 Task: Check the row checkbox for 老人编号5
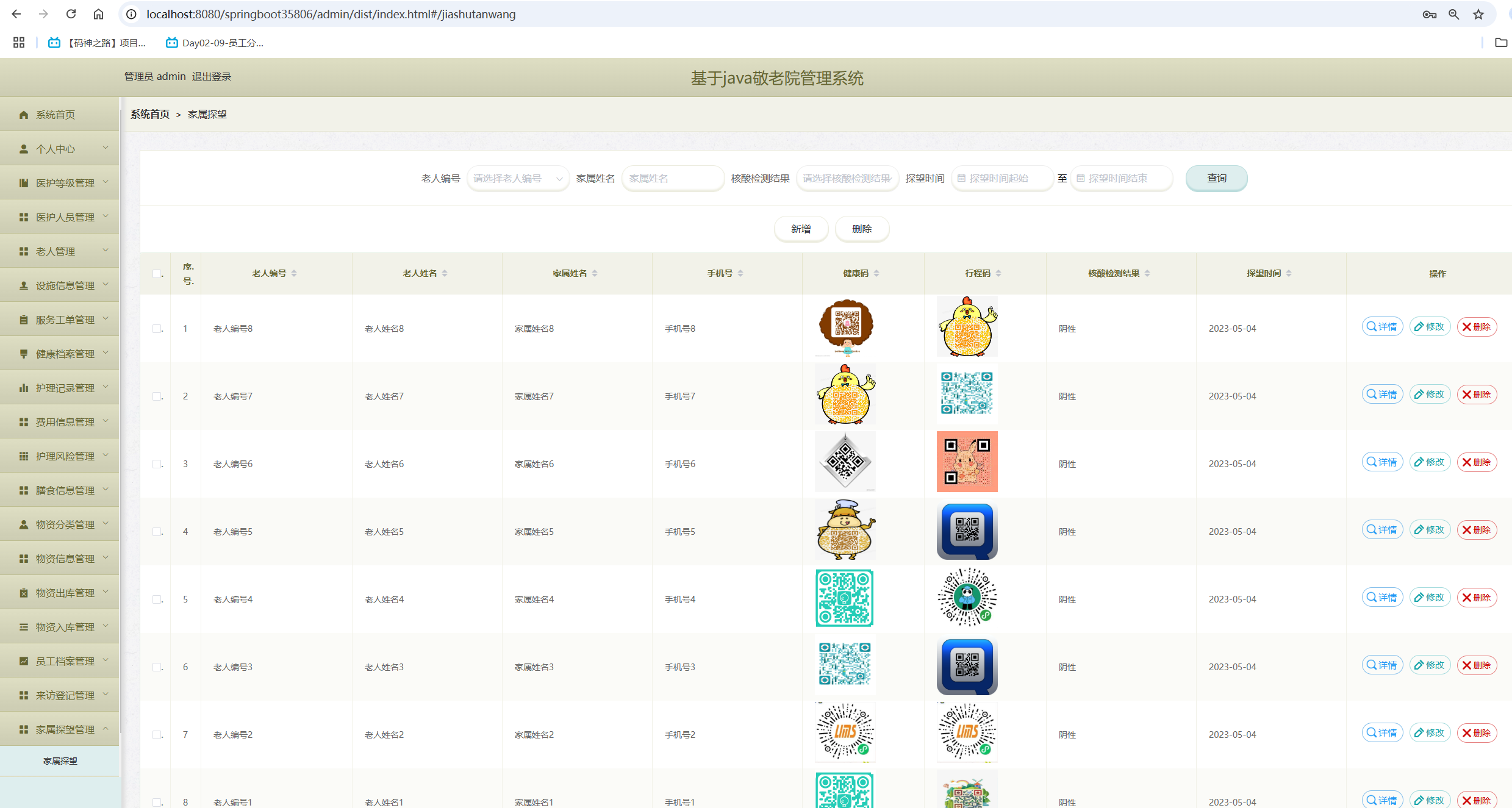click(x=157, y=532)
